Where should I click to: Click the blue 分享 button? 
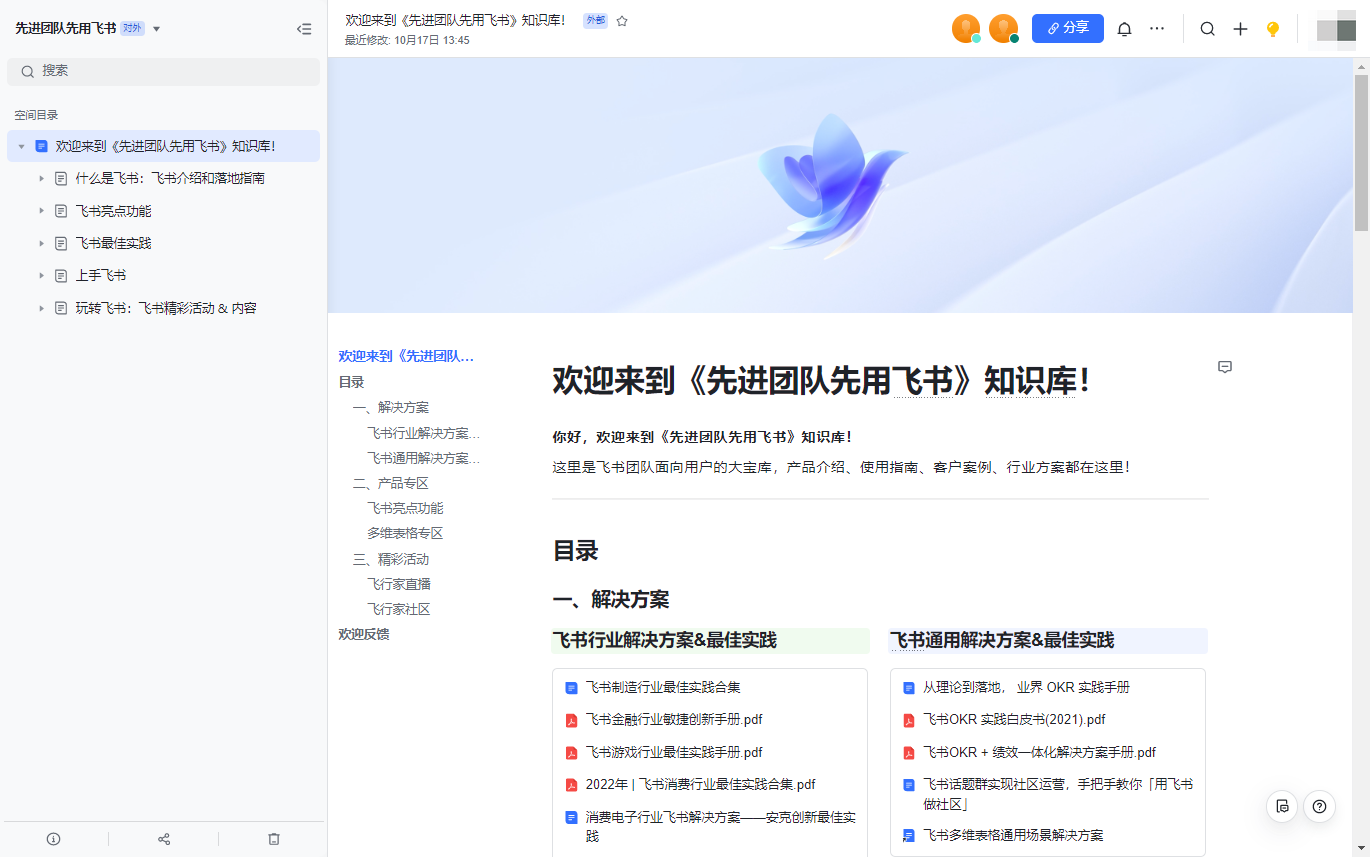1067,28
